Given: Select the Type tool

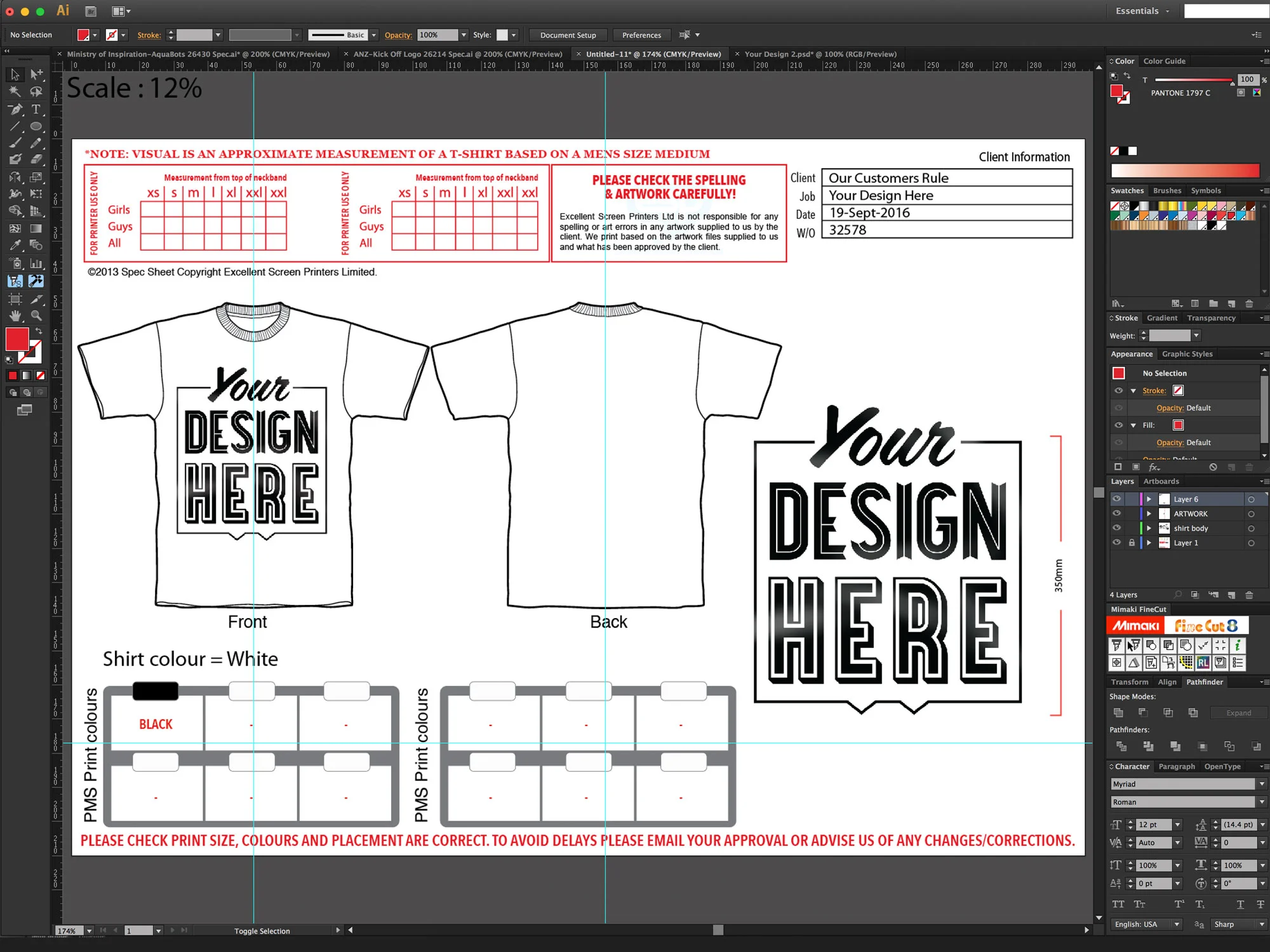Looking at the screenshot, I should tap(36, 109).
